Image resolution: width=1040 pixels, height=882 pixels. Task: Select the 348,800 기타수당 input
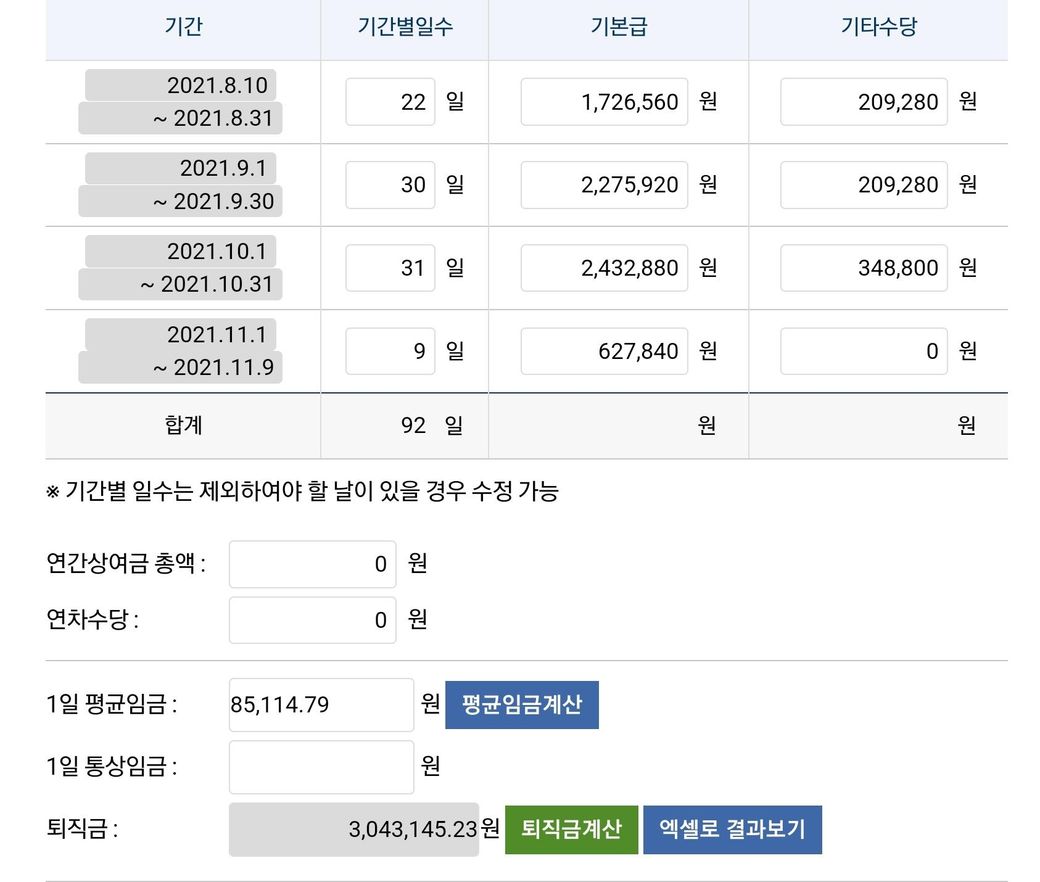click(863, 268)
